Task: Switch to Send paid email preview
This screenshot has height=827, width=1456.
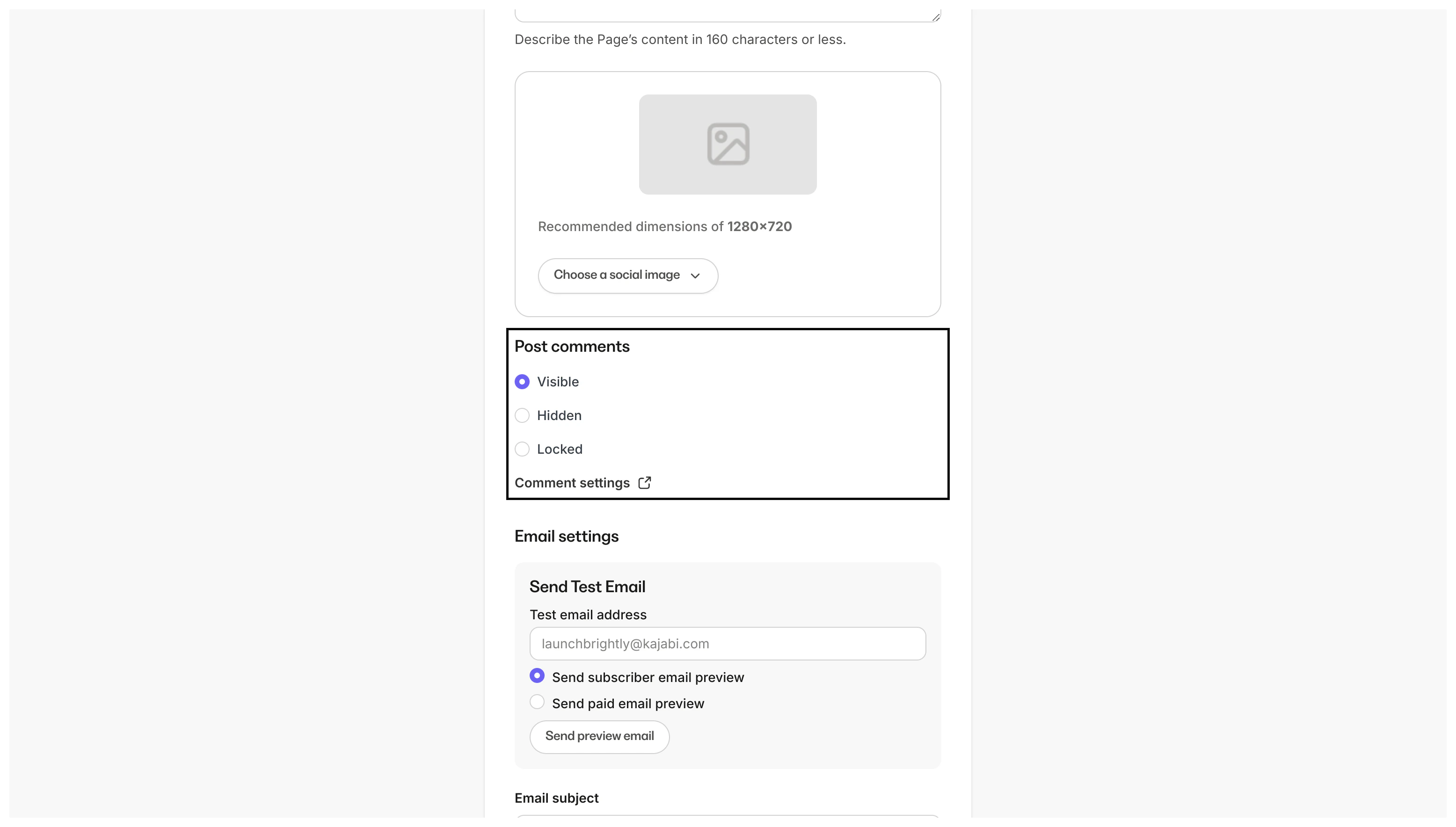Action: point(537,702)
